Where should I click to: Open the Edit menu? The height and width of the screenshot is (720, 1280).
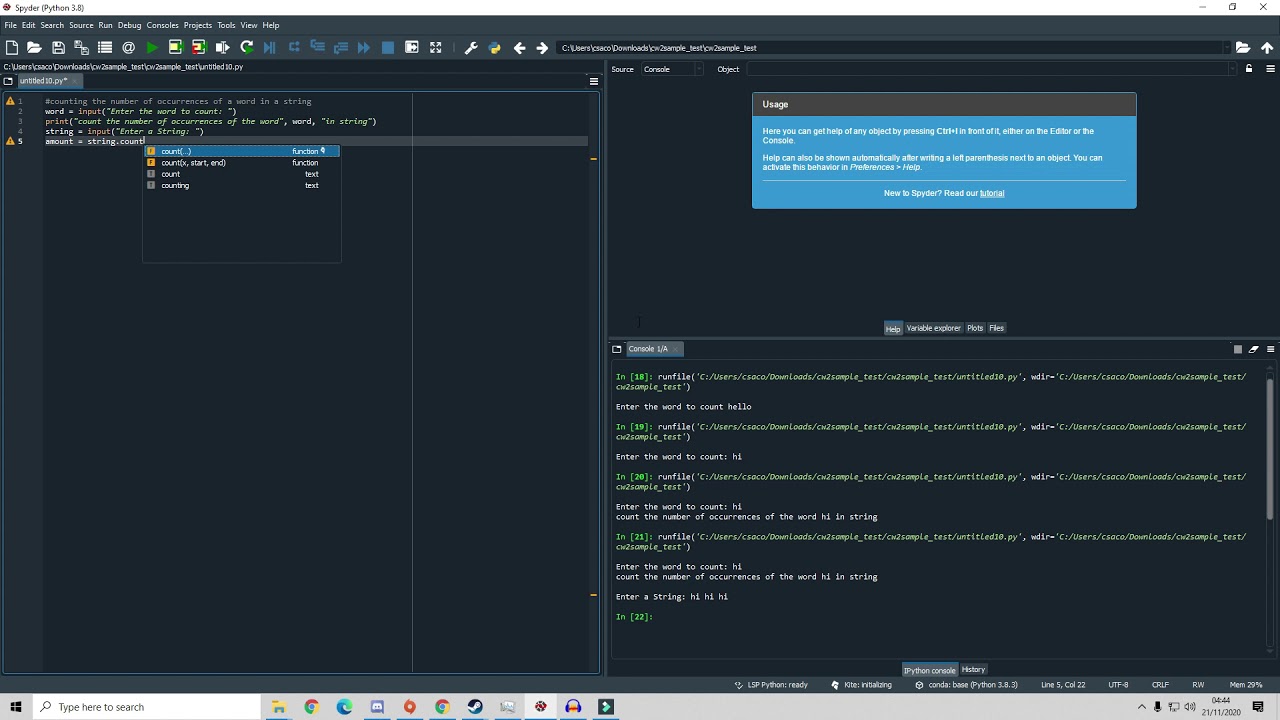[28, 25]
